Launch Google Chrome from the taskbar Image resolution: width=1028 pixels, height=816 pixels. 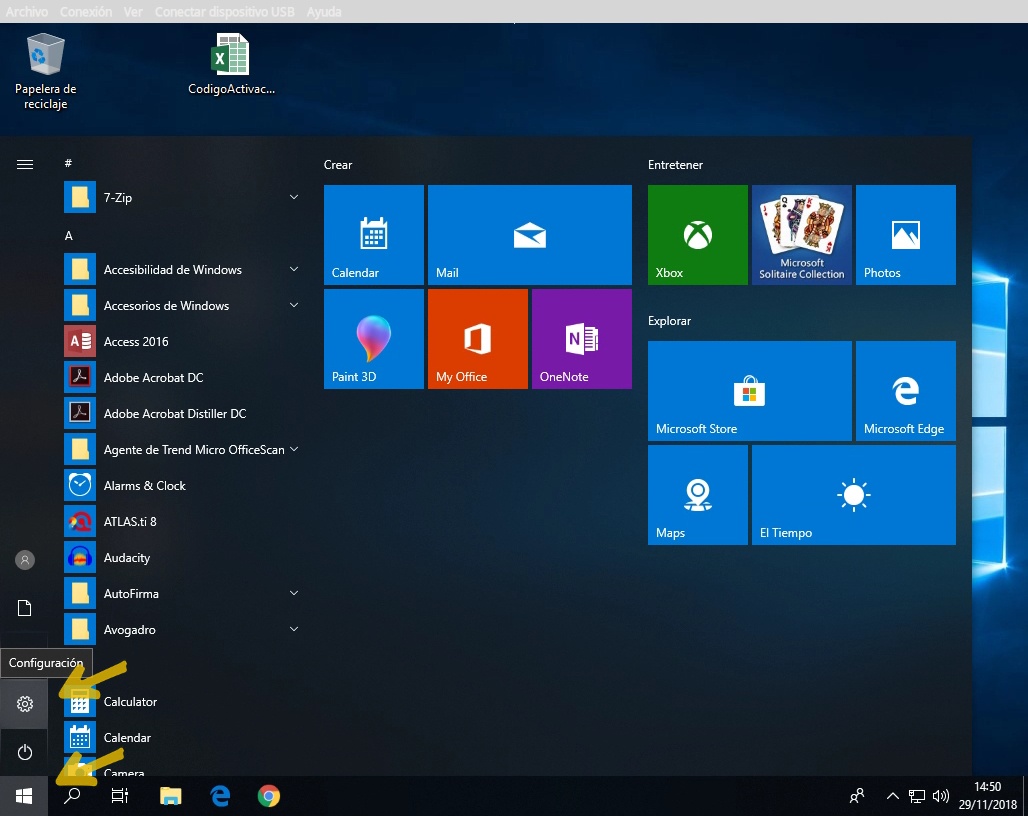click(269, 796)
